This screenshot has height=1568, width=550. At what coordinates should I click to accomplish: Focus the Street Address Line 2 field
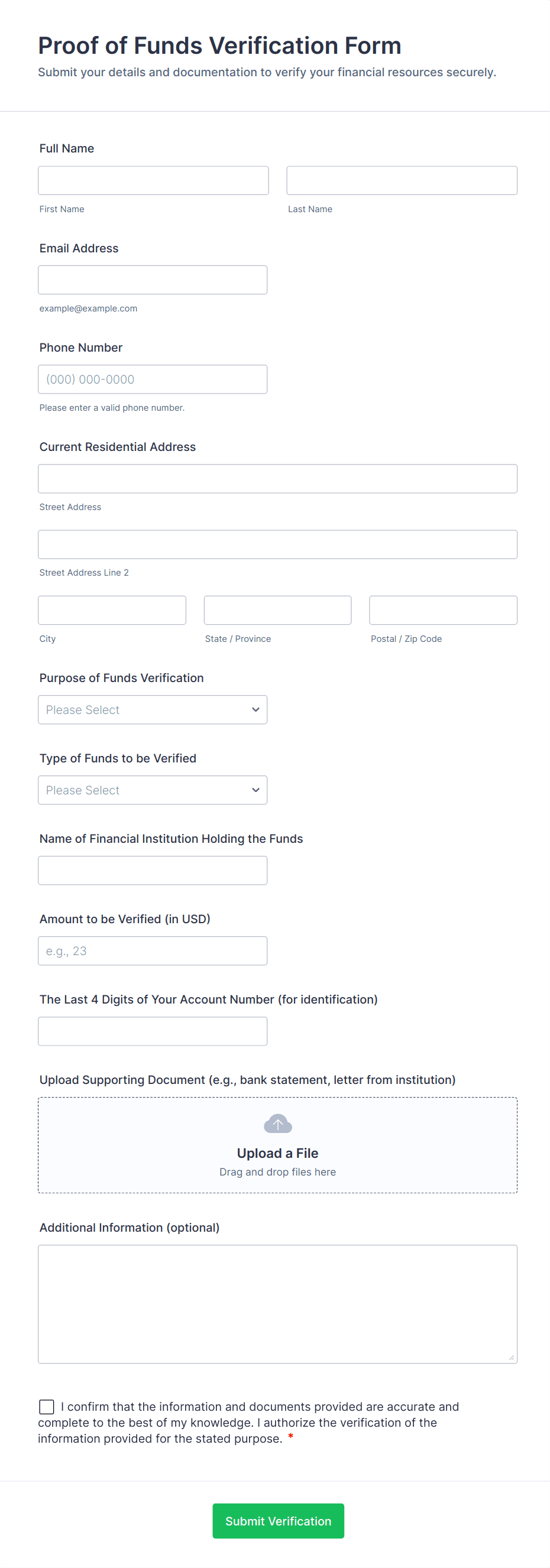277,545
